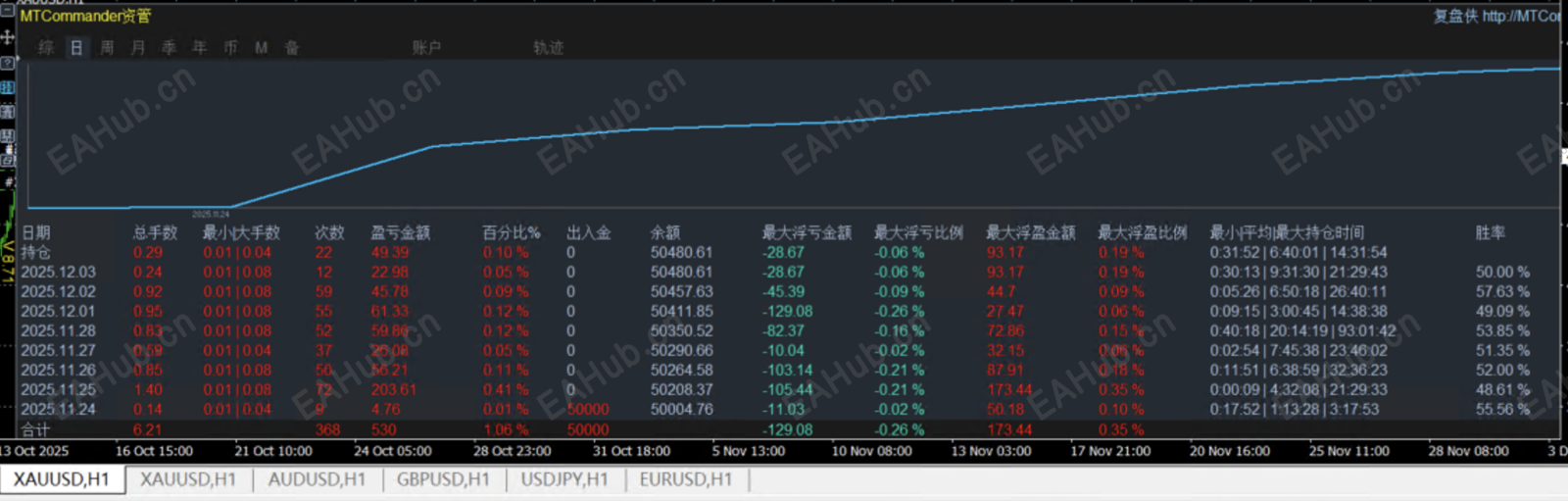
Task: Click the 最大浮盈比例 column header
Action: 1142,232
